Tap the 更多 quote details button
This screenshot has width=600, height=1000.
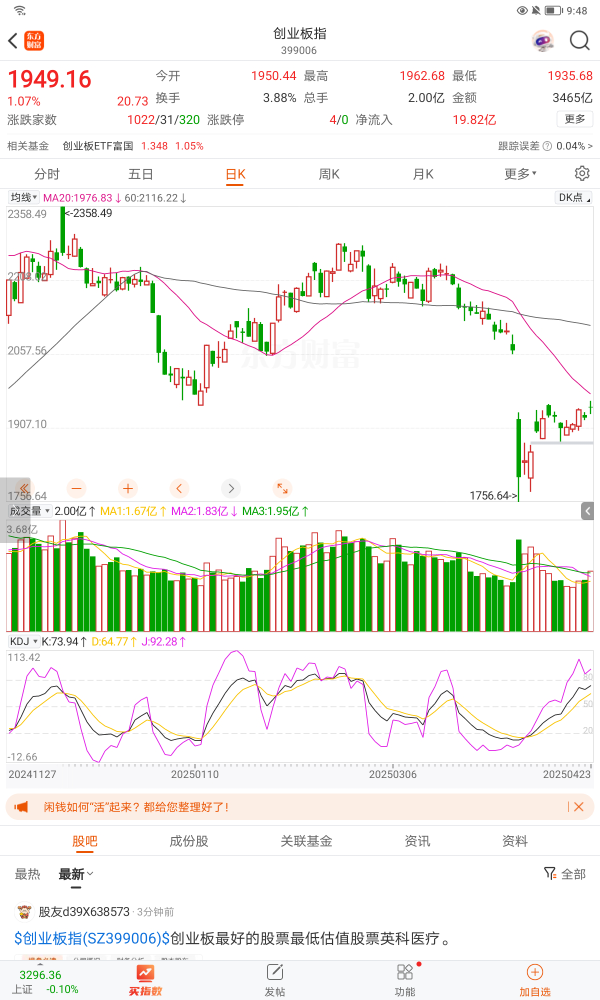tap(575, 119)
